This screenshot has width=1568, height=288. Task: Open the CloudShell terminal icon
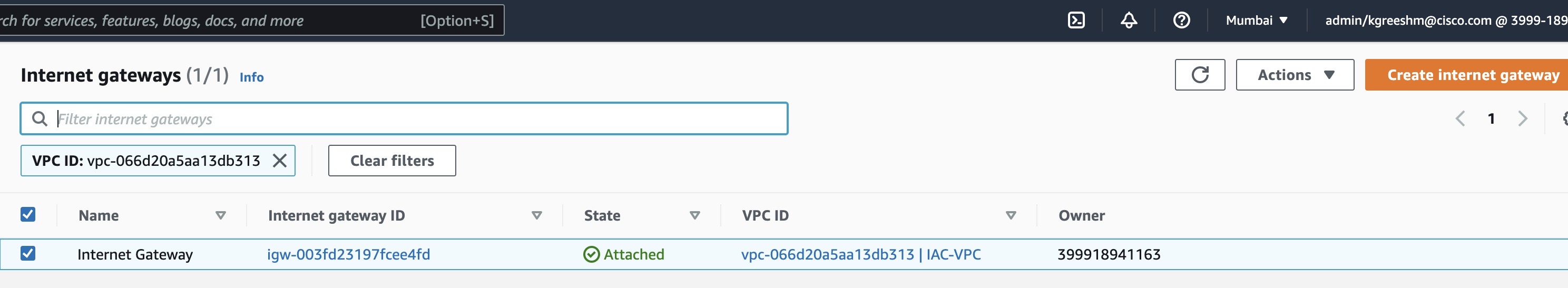tap(1075, 20)
